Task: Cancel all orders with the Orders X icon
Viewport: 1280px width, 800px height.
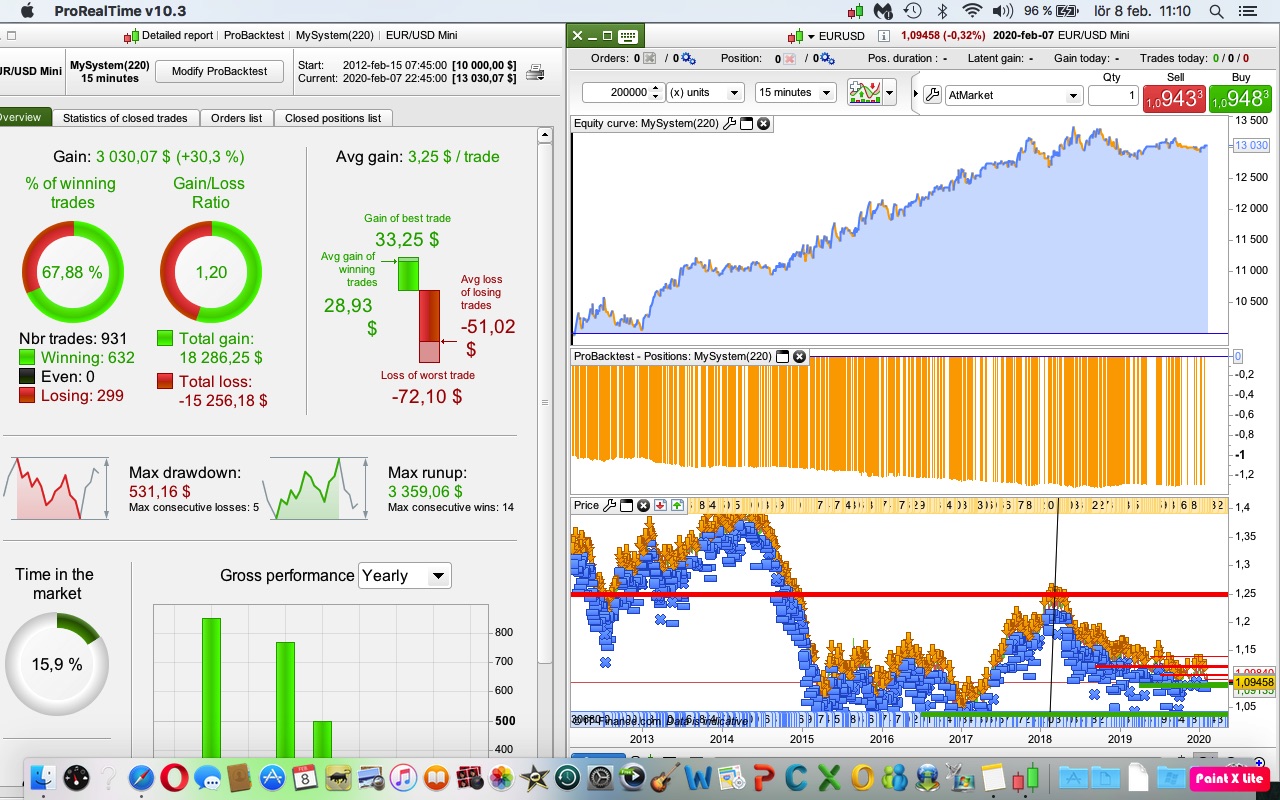Action: 649,59
